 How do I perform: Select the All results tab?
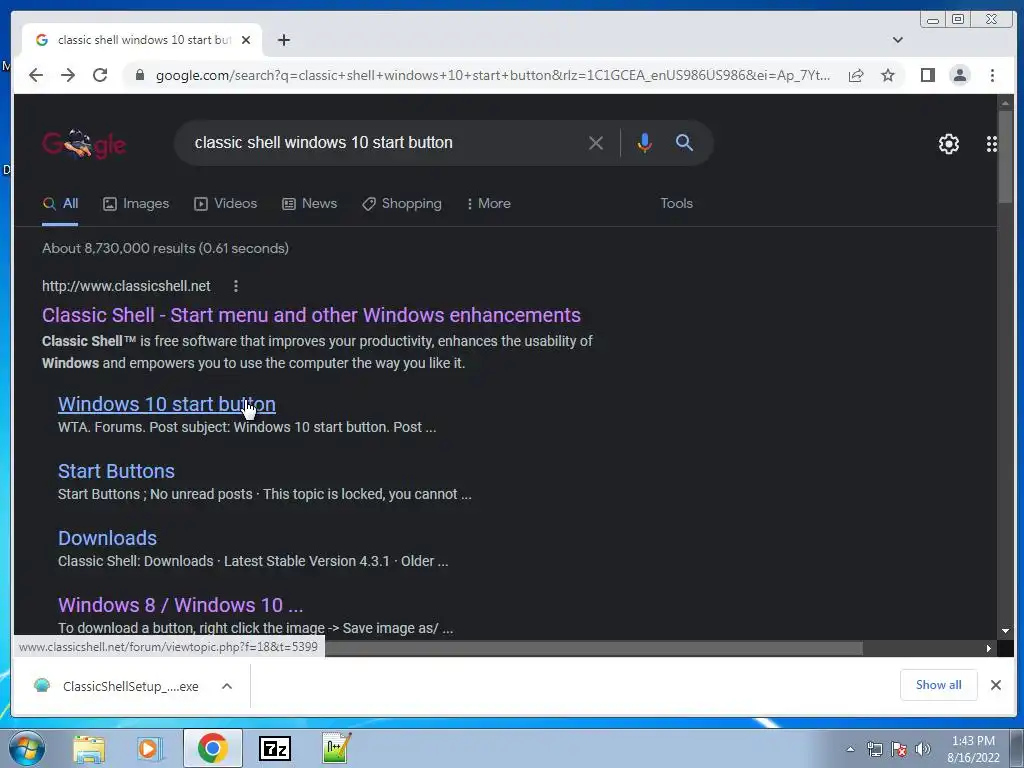pyautogui.click(x=60, y=204)
